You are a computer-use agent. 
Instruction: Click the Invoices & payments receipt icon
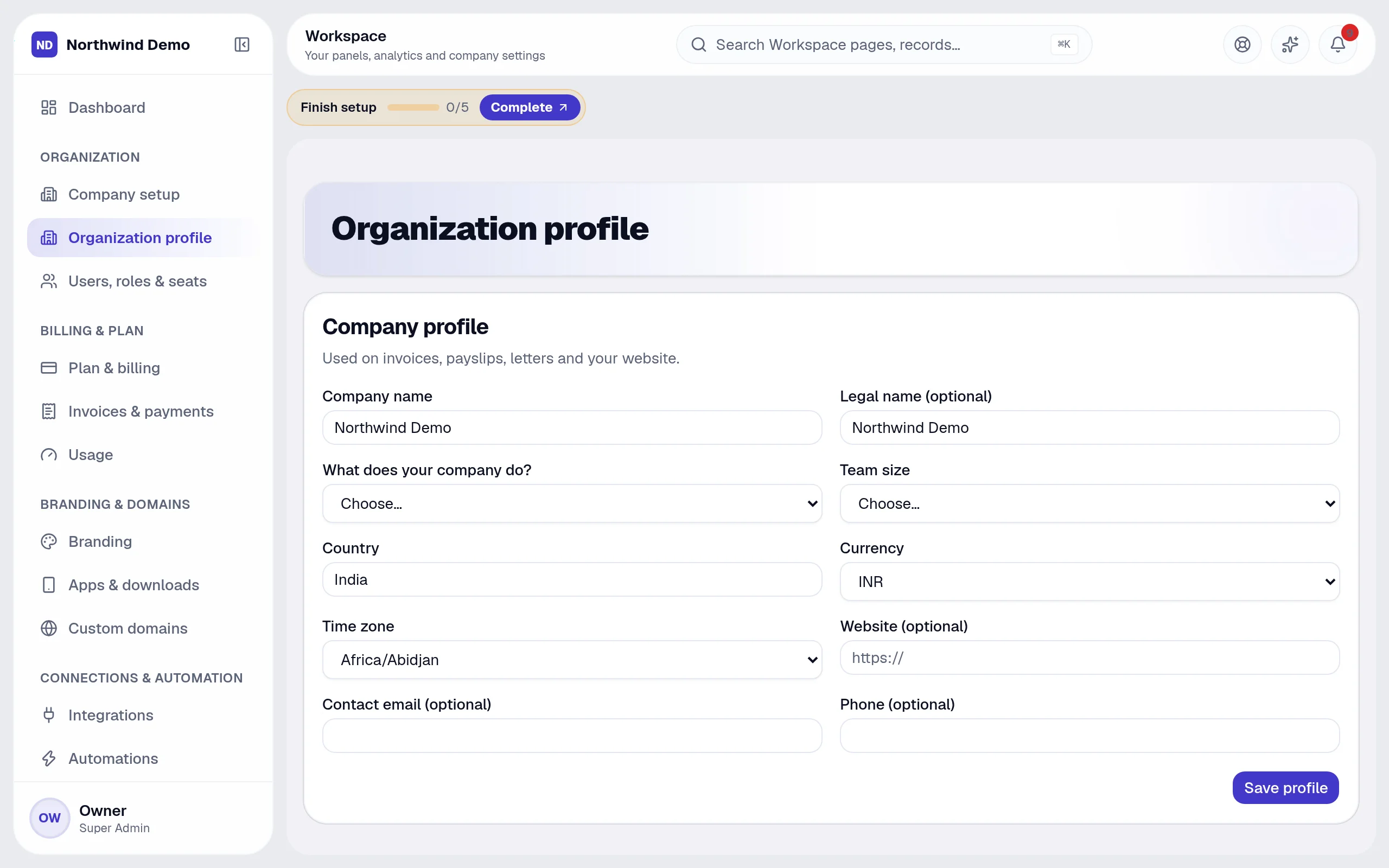[49, 411]
